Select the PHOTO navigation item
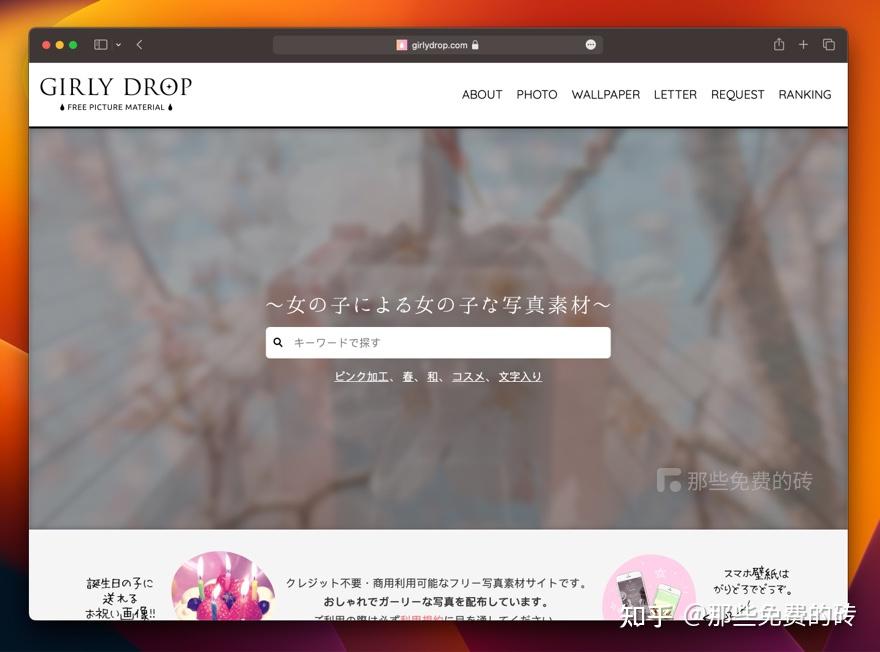Viewport: 880px width, 652px height. (537, 94)
